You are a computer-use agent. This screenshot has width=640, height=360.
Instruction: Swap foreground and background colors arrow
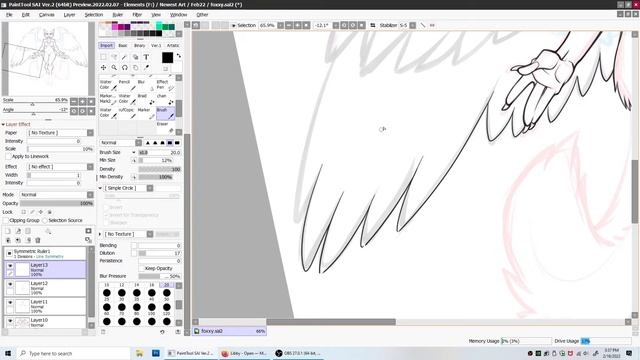coord(178,56)
